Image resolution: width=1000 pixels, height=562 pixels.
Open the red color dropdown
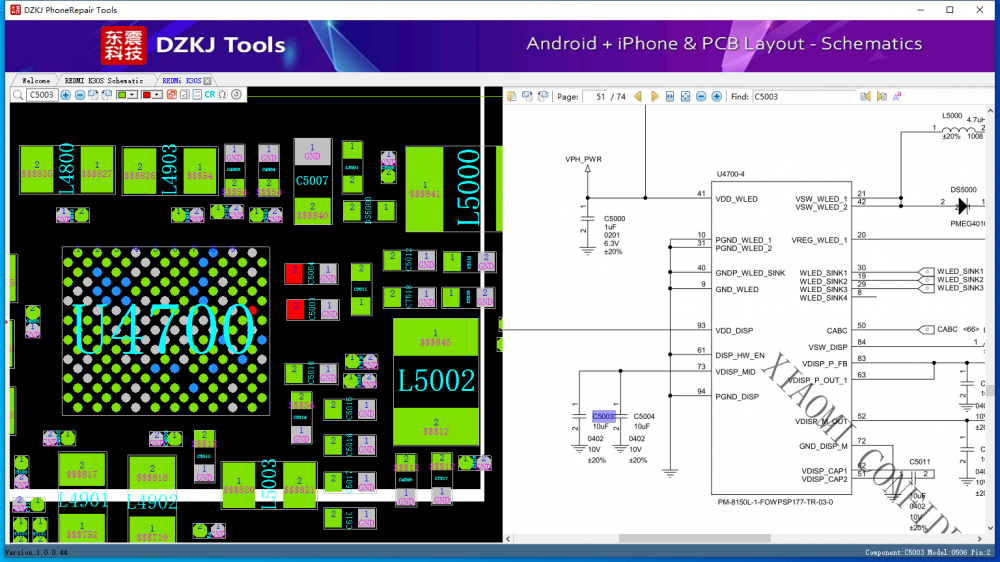(157, 95)
